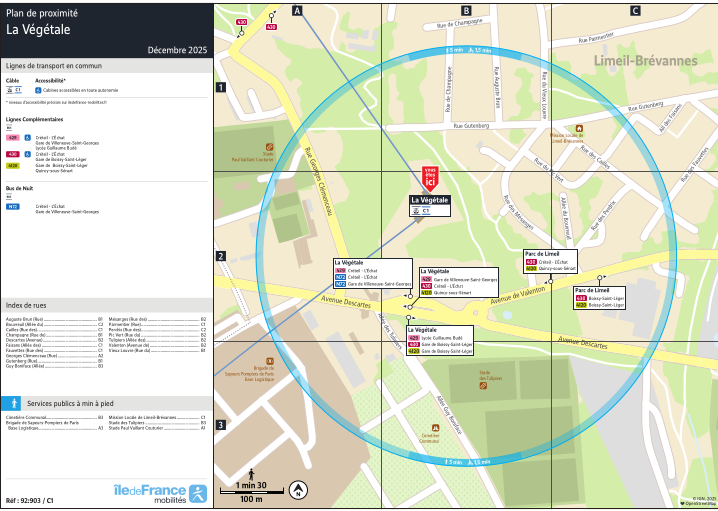Click the north compass arrow icon
This screenshot has width=718, height=511.
pyautogui.click(x=298, y=490)
